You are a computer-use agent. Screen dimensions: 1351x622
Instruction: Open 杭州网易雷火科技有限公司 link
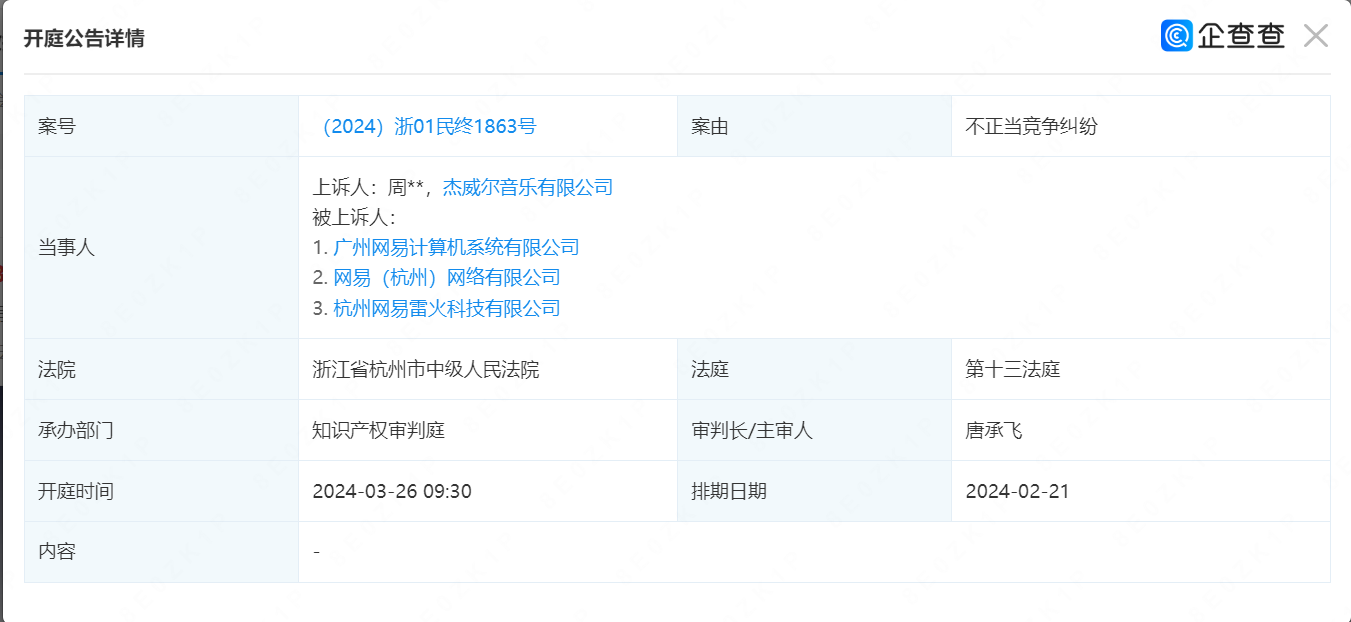click(446, 308)
